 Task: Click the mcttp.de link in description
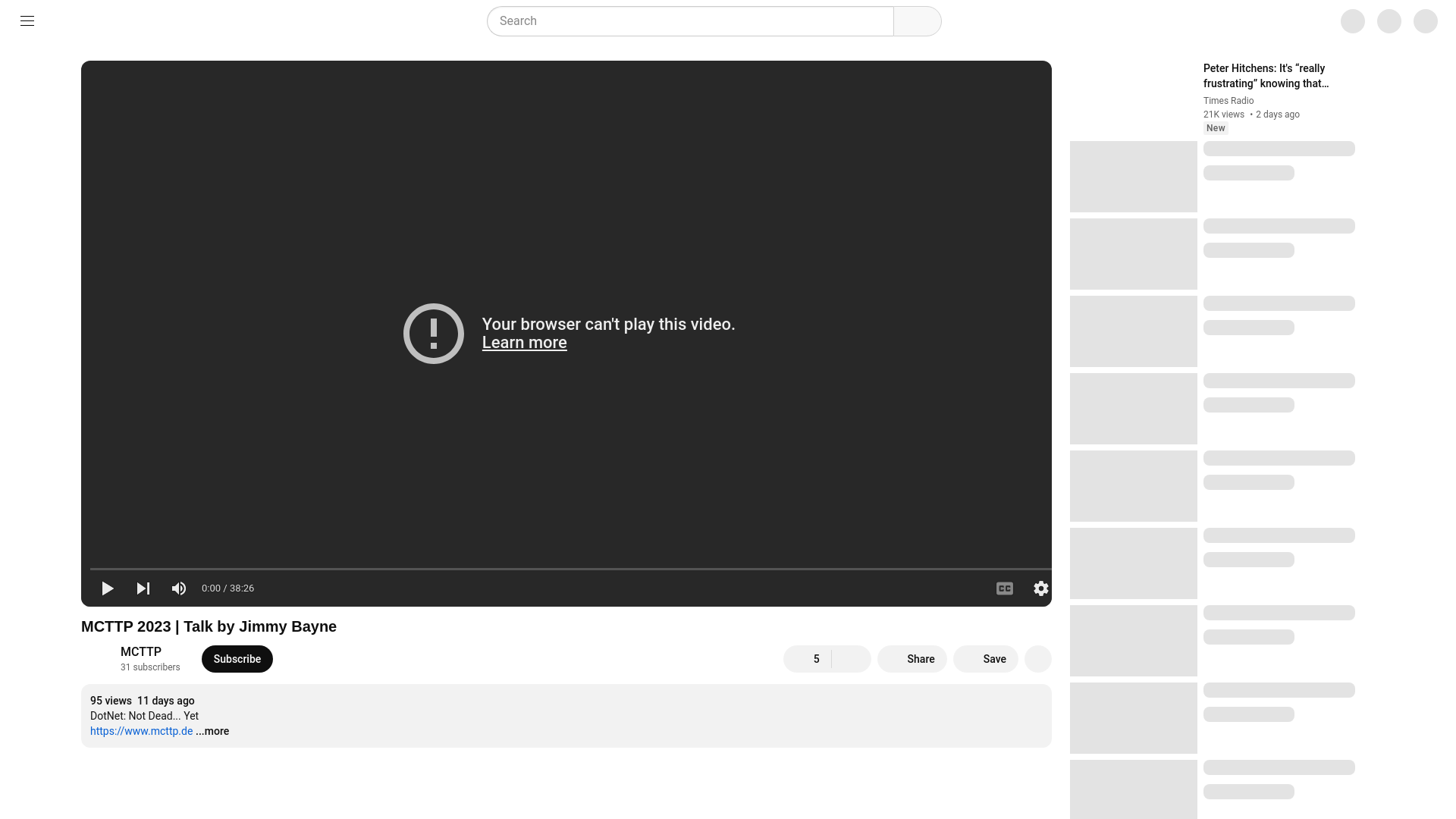141,731
